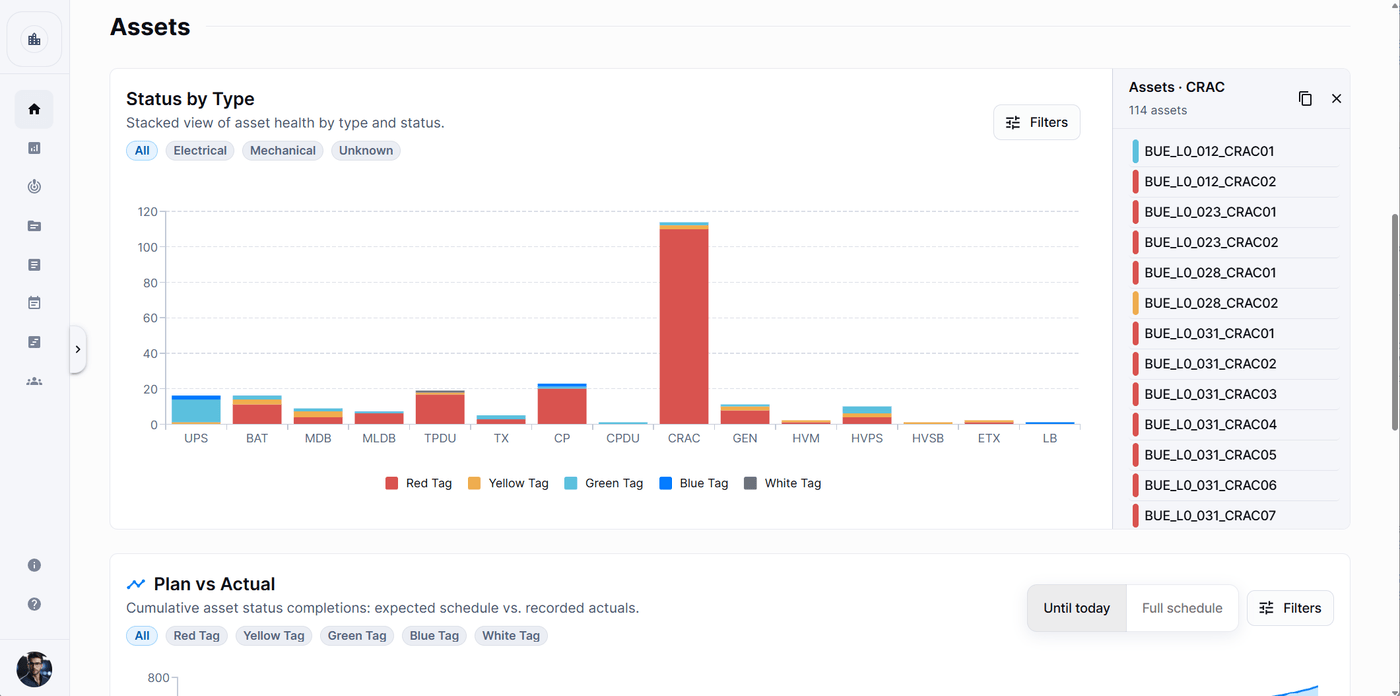Select the All chip under Status by Type
Image resolution: width=1400 pixels, height=696 pixels.
pos(142,151)
